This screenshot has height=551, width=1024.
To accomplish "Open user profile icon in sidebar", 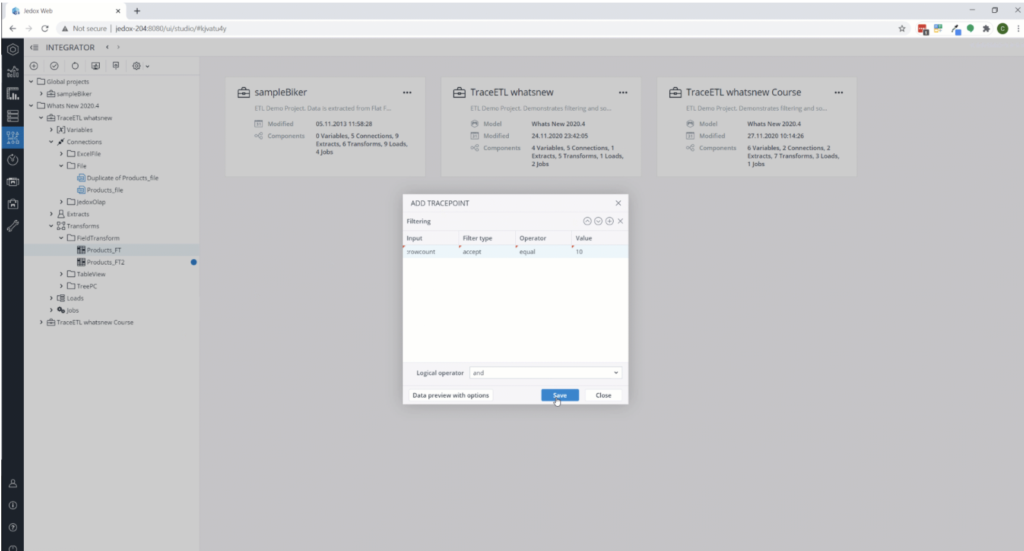I will [12, 484].
